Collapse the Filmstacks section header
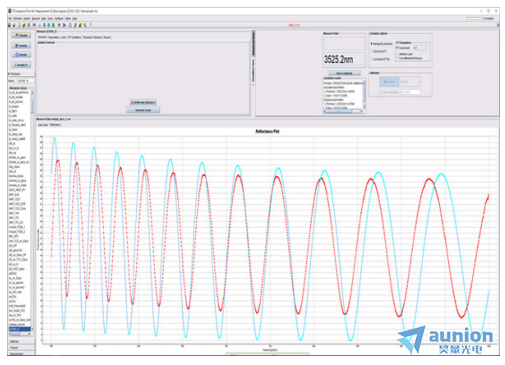Viewport: 505px width, 365px height. [21, 74]
